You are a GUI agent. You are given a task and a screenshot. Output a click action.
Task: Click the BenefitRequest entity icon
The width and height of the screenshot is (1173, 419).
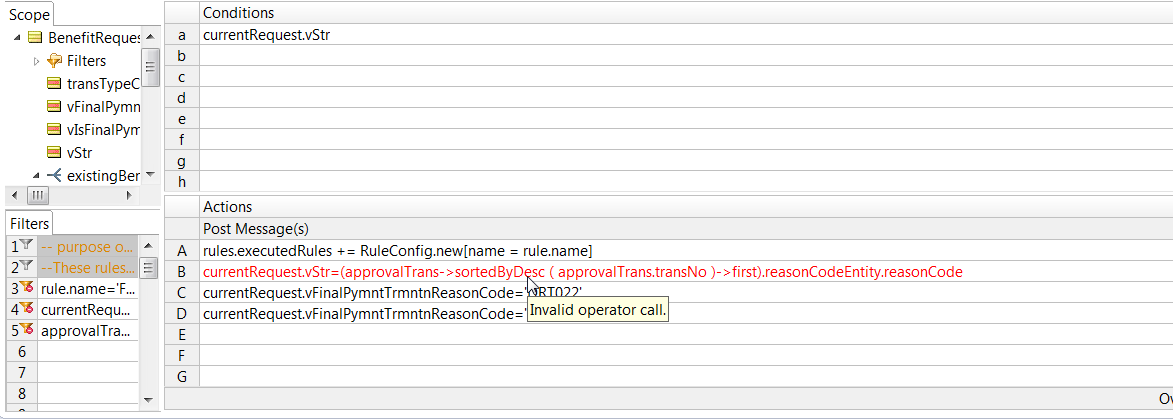click(x=34, y=37)
